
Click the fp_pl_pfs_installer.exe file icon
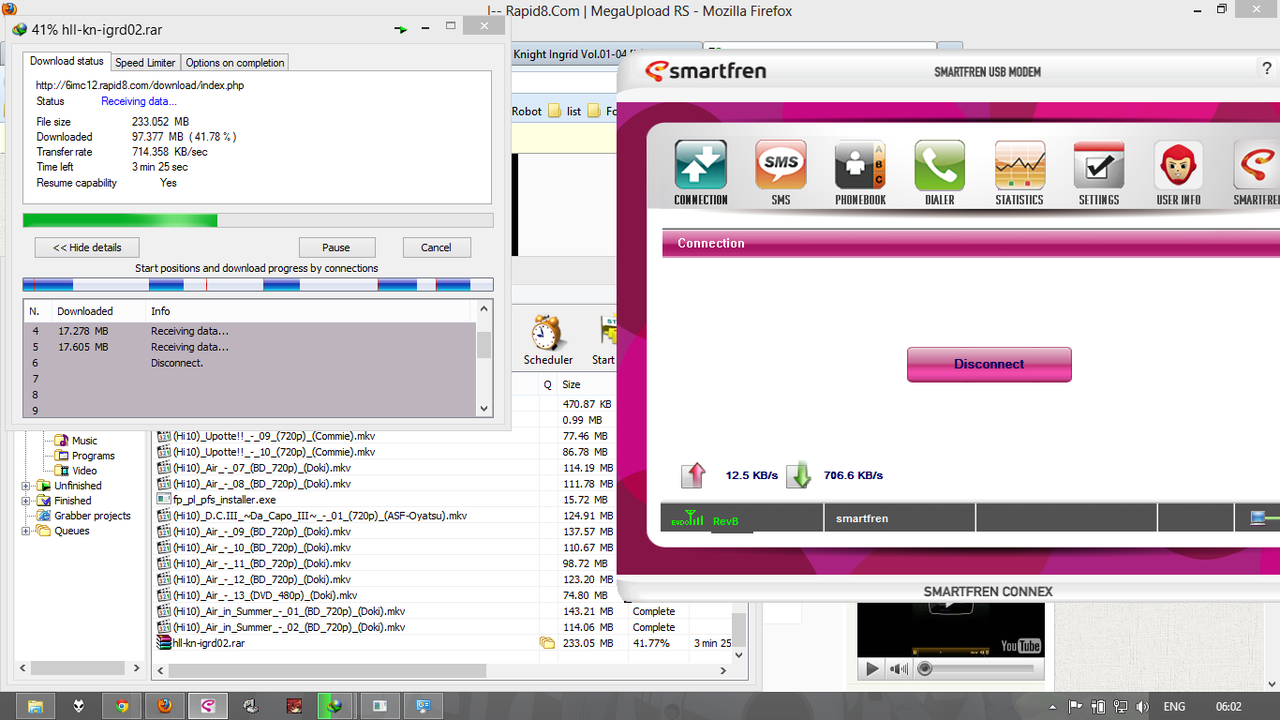click(164, 499)
